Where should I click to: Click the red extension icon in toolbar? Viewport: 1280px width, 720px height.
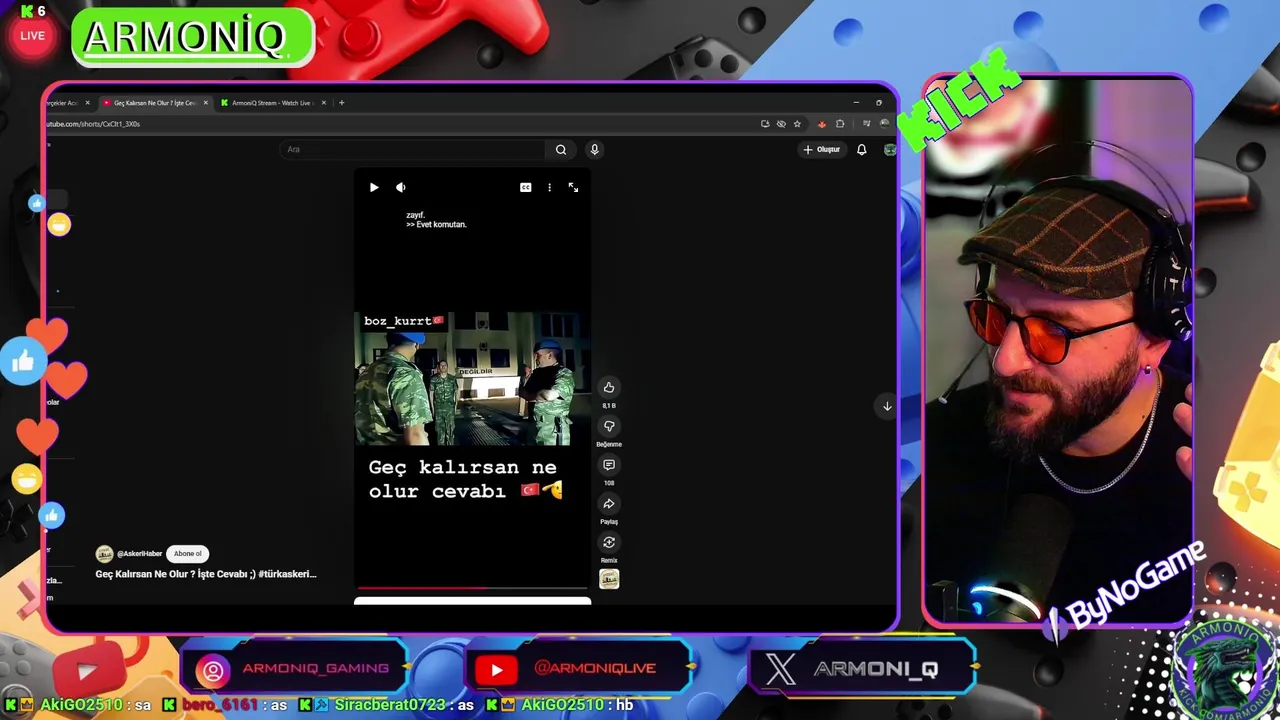click(x=822, y=124)
